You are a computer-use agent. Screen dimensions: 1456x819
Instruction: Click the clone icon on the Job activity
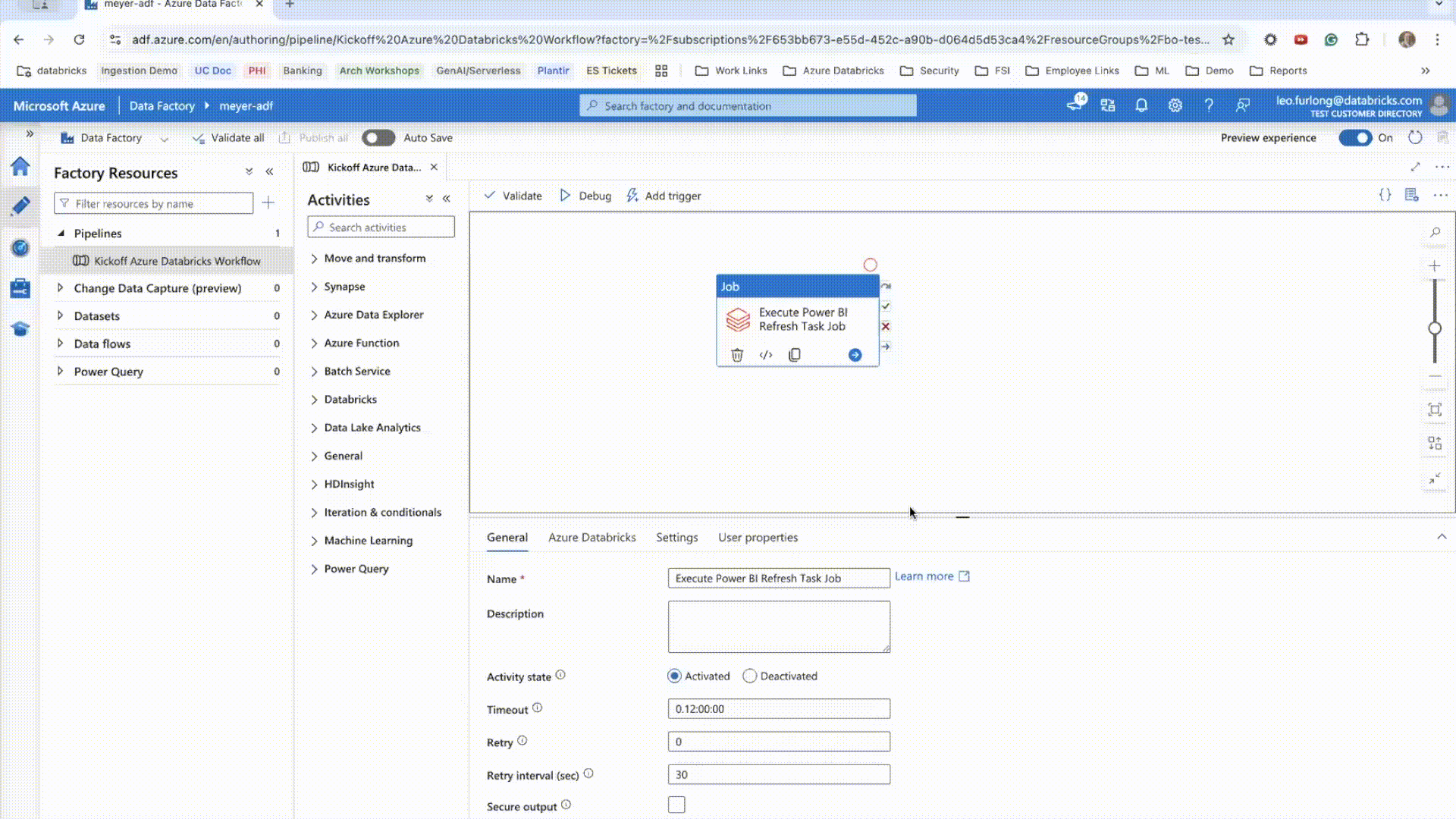[x=794, y=355]
